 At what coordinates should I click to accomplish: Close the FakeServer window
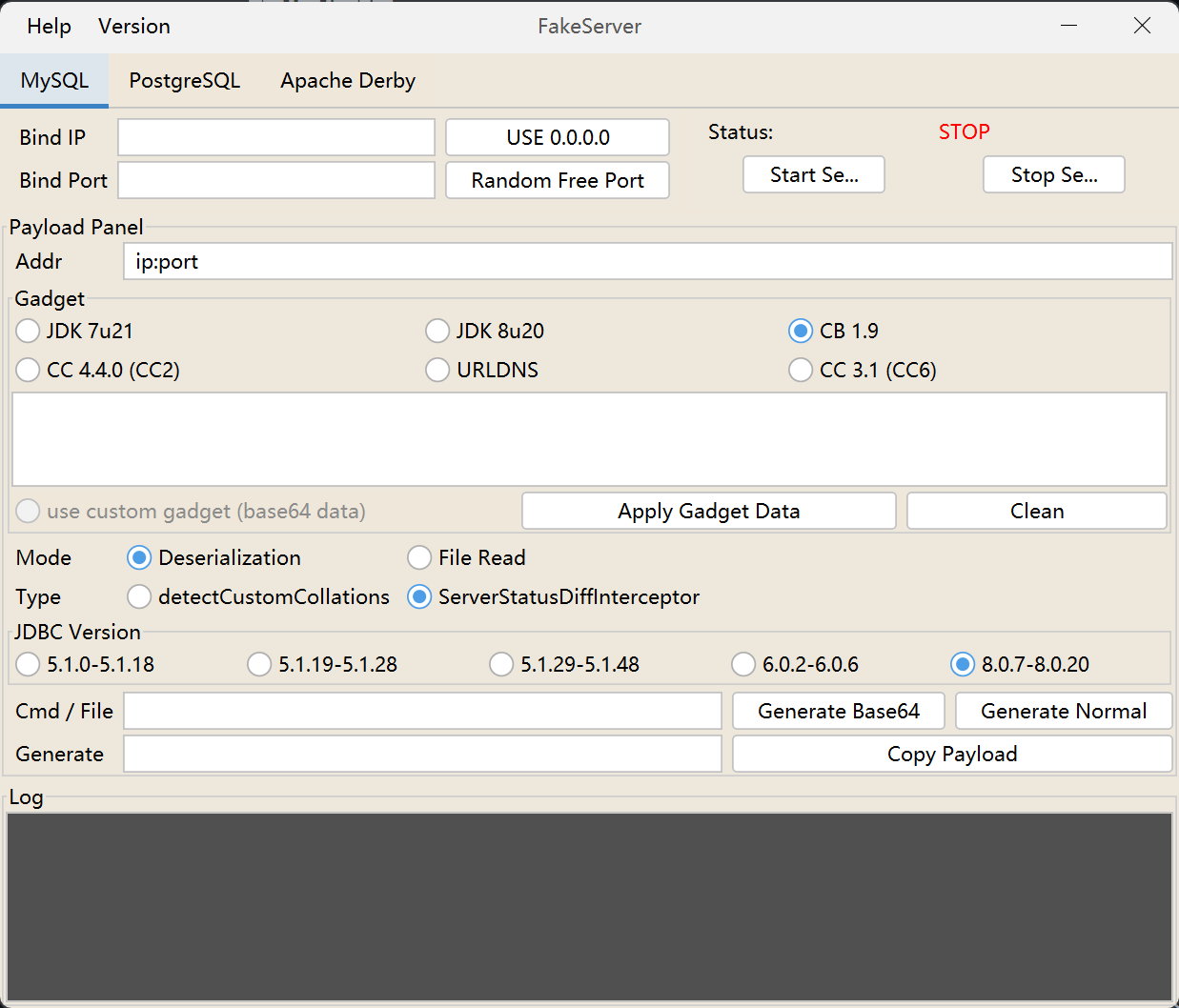[x=1142, y=26]
